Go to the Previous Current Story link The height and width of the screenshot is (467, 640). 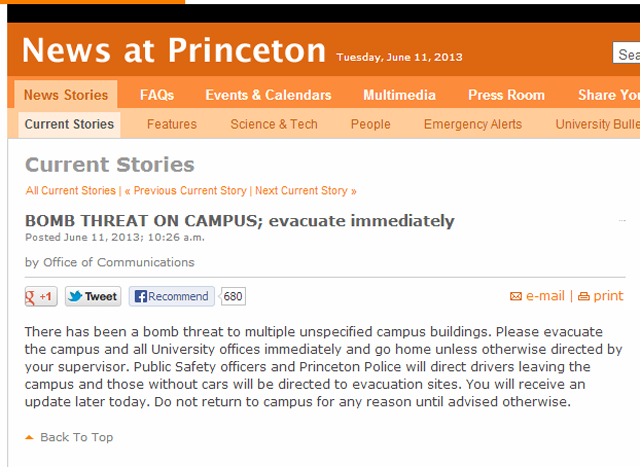click(185, 190)
